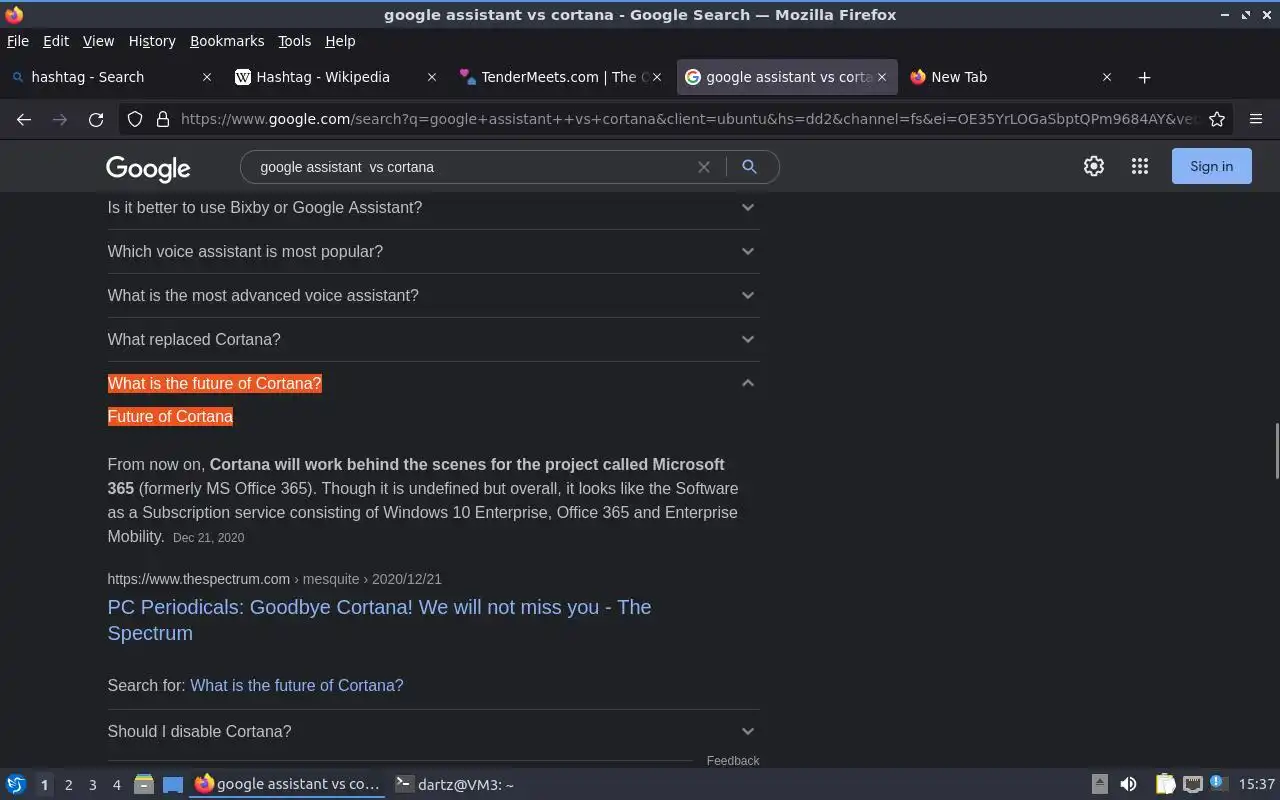Open the Edit menu
The width and height of the screenshot is (1280, 800).
tap(56, 41)
